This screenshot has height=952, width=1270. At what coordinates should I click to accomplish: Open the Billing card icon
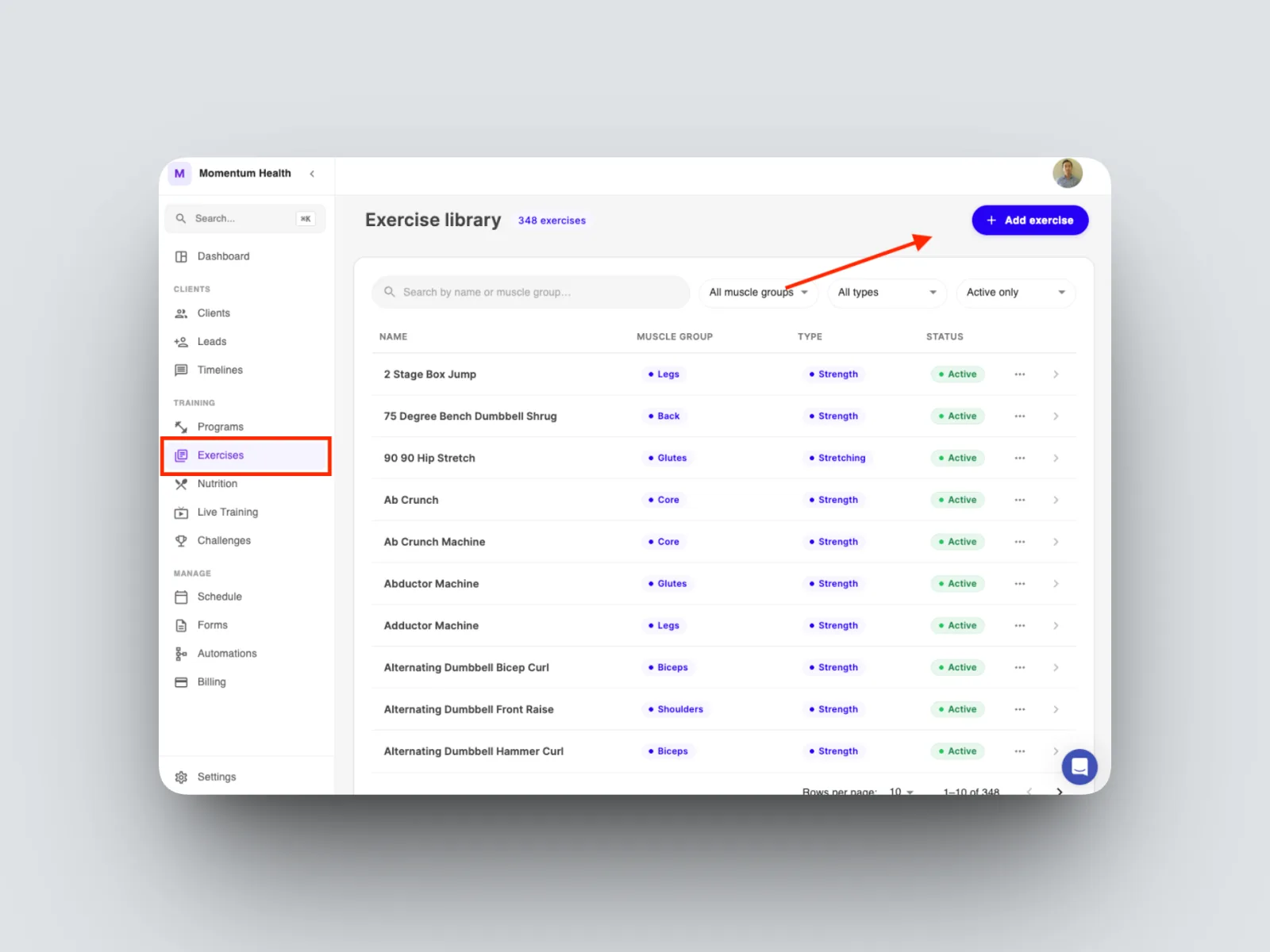(x=181, y=682)
